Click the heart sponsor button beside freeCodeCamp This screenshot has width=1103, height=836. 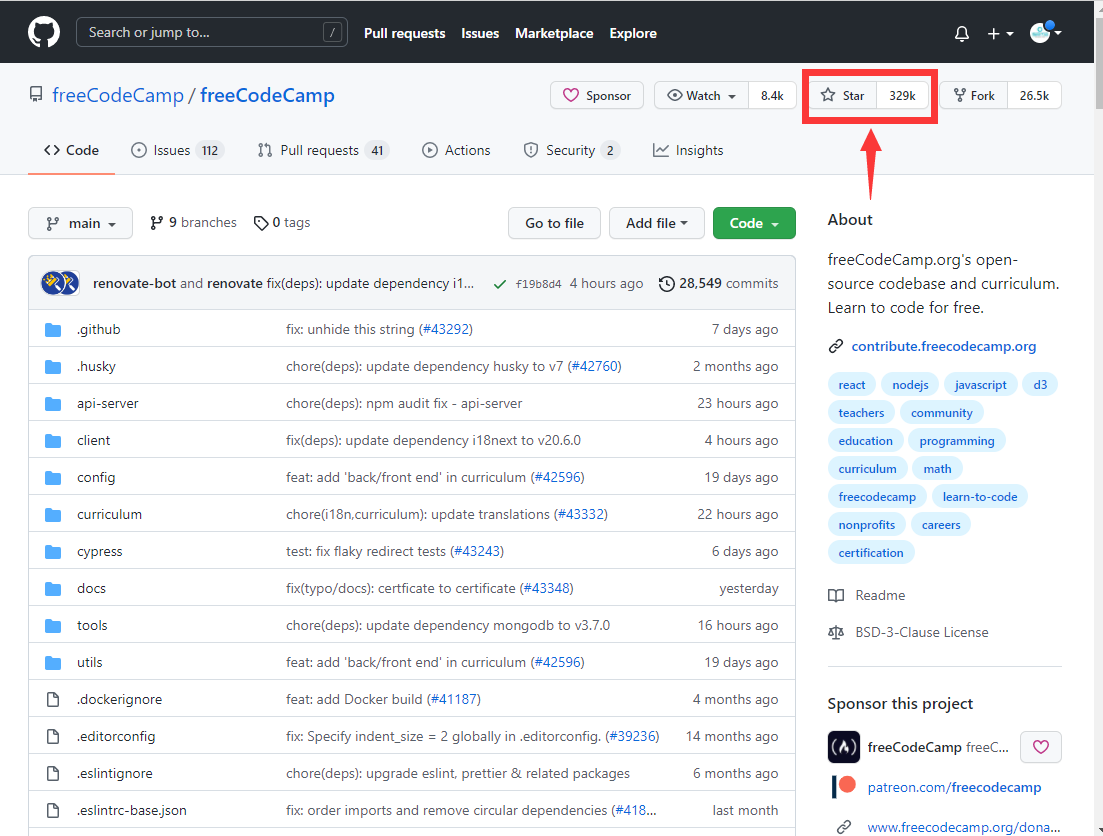[1041, 747]
